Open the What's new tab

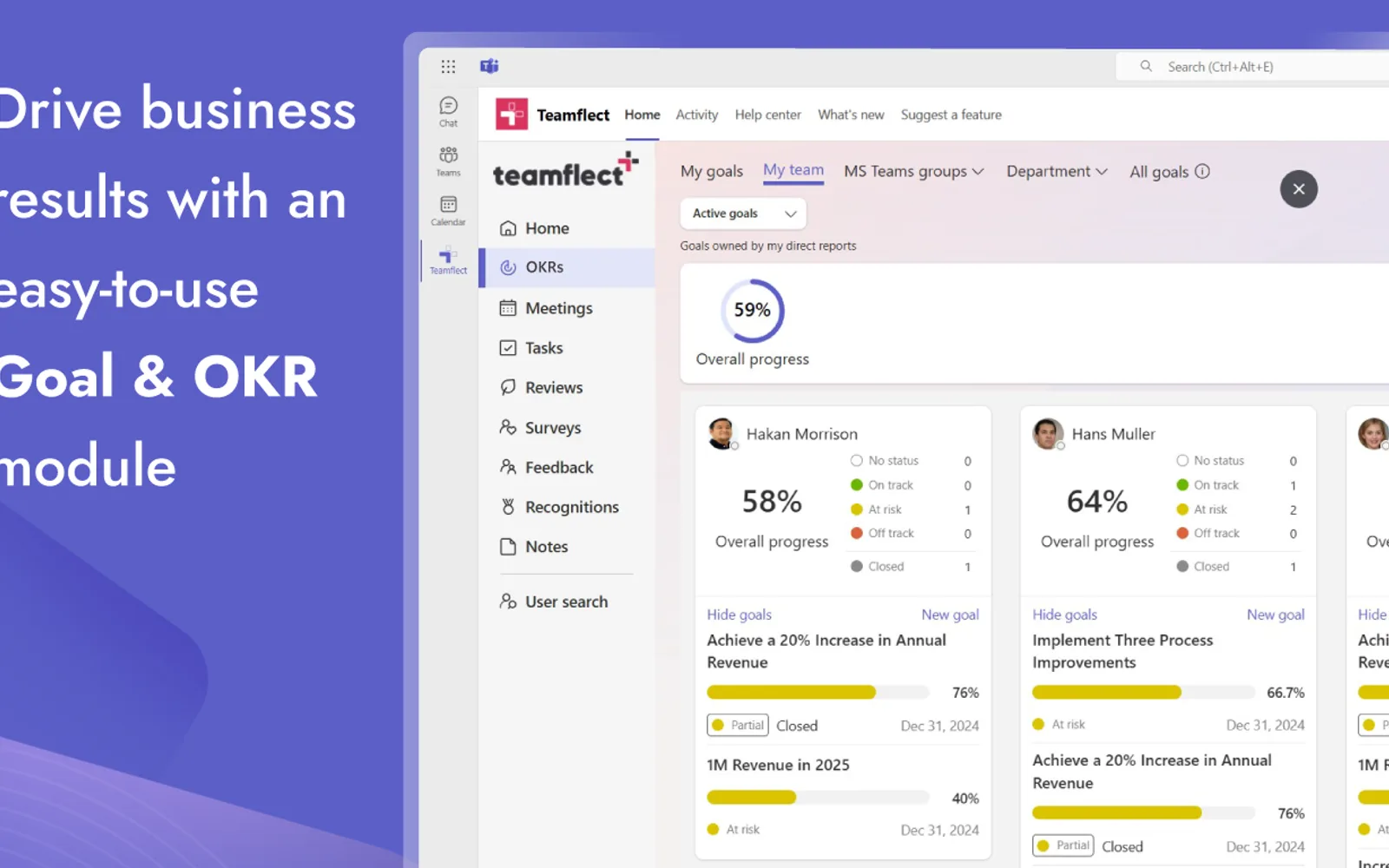[851, 115]
